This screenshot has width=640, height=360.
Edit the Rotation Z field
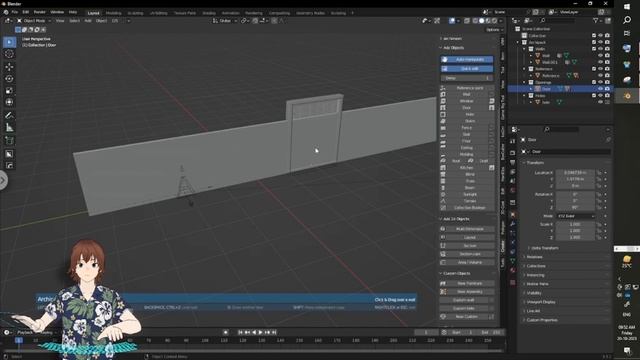tap(575, 207)
